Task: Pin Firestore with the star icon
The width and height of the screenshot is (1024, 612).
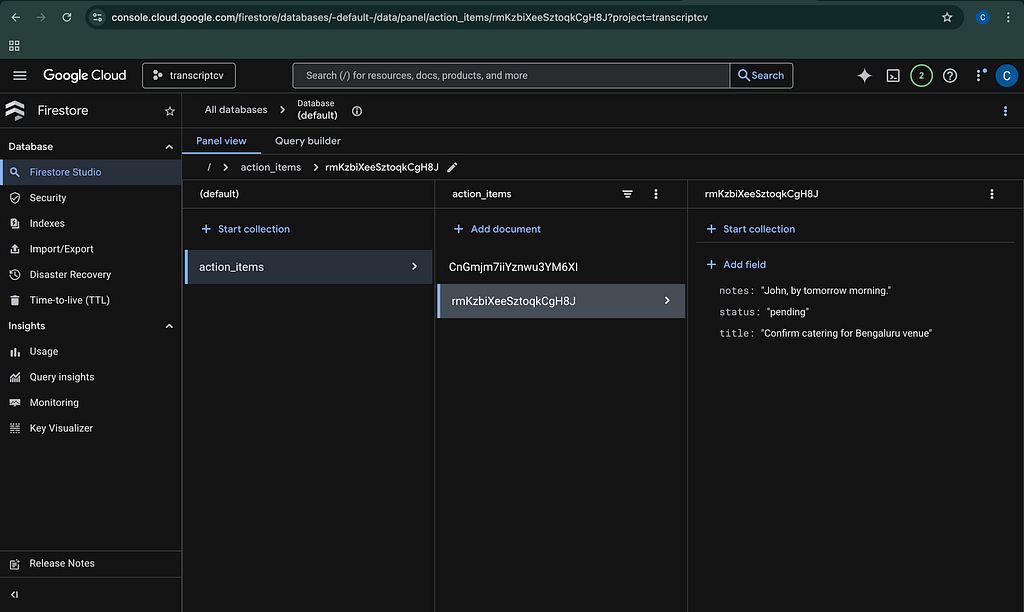Action: (170, 112)
